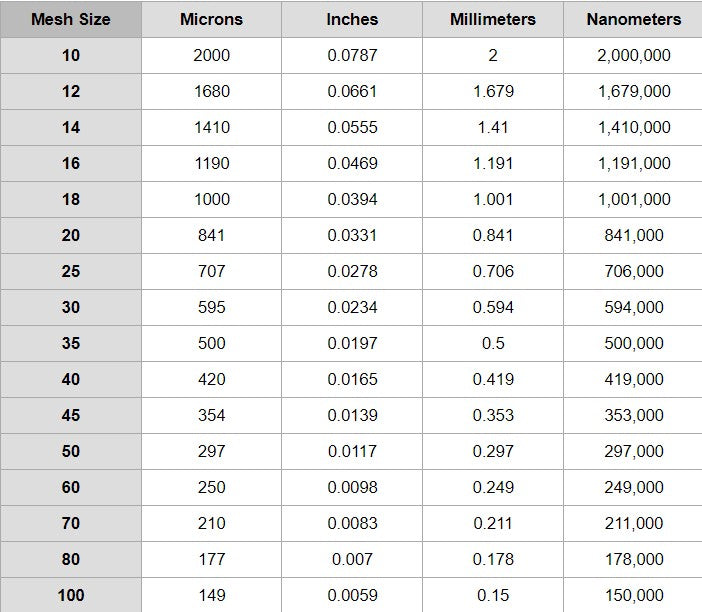The image size is (702, 612).
Task: Click mesh size 100 row label
Action: tap(71, 595)
